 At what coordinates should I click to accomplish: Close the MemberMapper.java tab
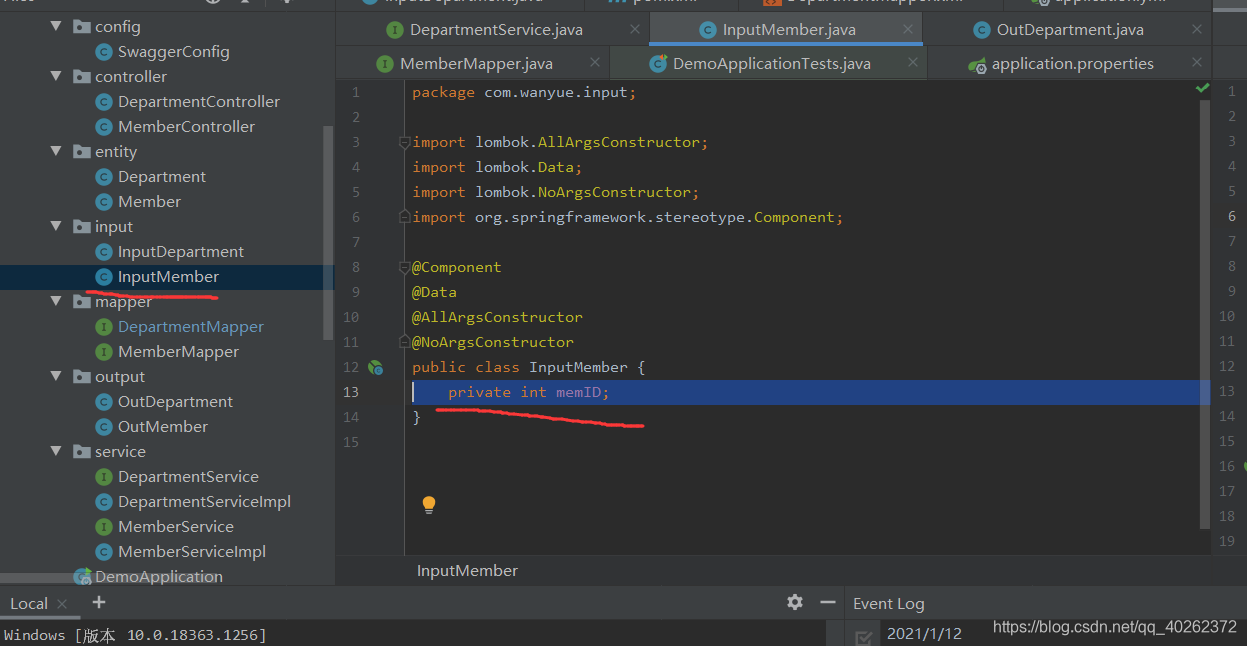click(x=595, y=62)
